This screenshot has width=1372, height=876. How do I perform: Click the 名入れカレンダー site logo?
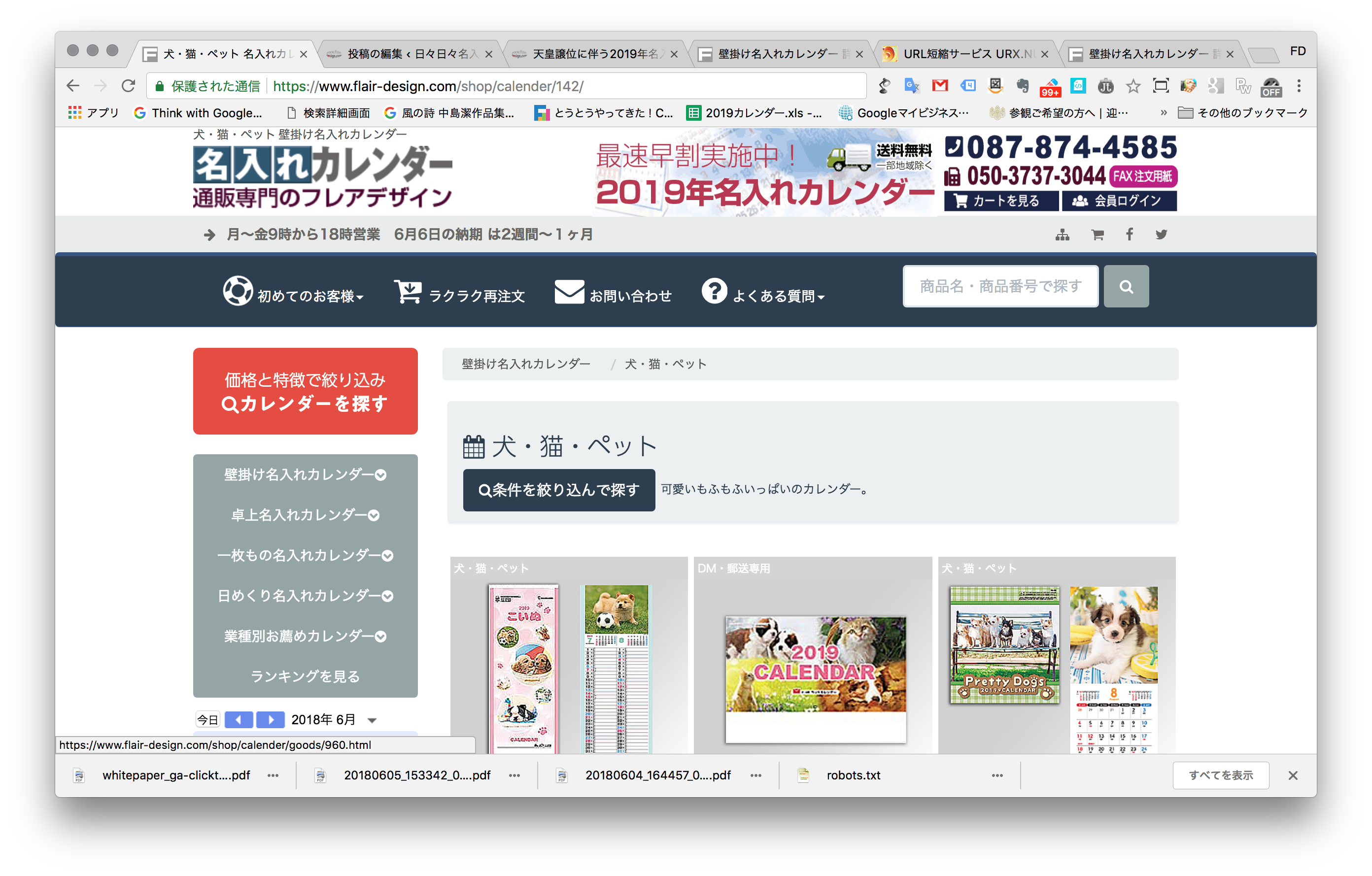(x=322, y=176)
